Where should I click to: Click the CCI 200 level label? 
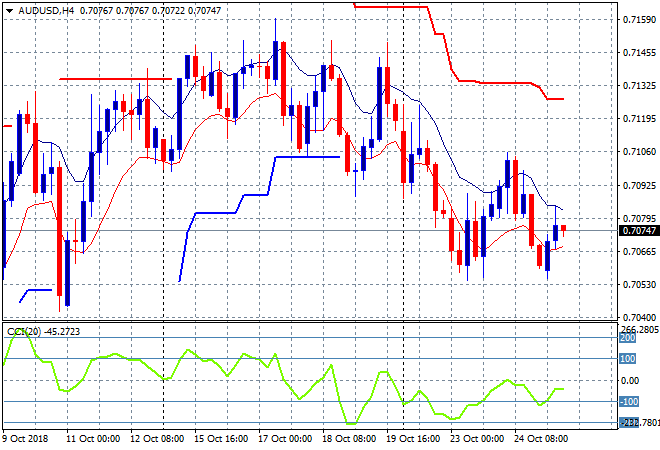[x=628, y=338]
